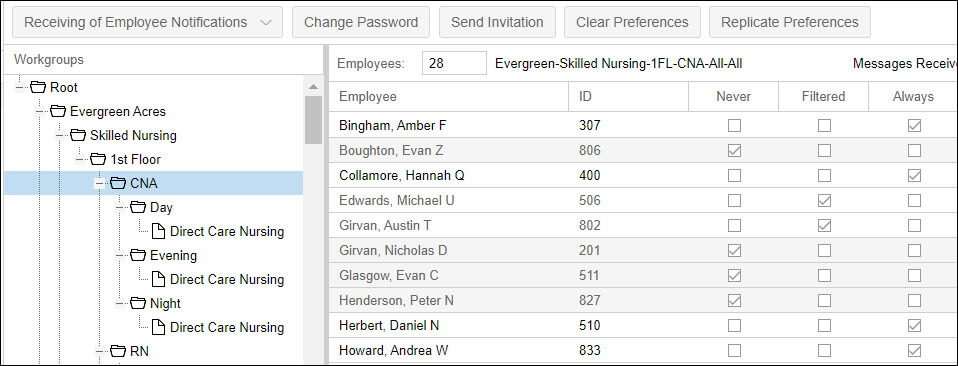Sort by the Employee column header

[x=368, y=97]
